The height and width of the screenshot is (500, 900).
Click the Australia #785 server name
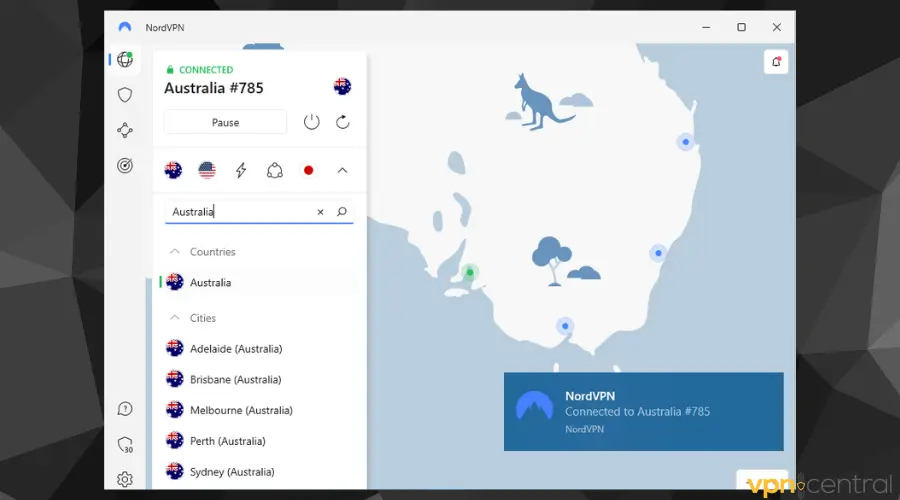pos(214,88)
